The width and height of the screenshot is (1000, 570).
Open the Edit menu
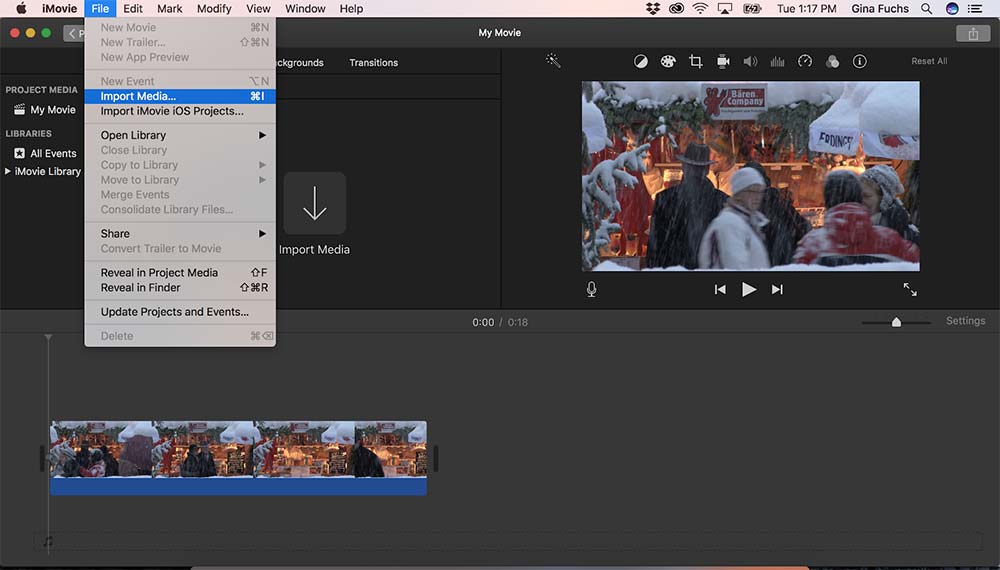(x=133, y=8)
